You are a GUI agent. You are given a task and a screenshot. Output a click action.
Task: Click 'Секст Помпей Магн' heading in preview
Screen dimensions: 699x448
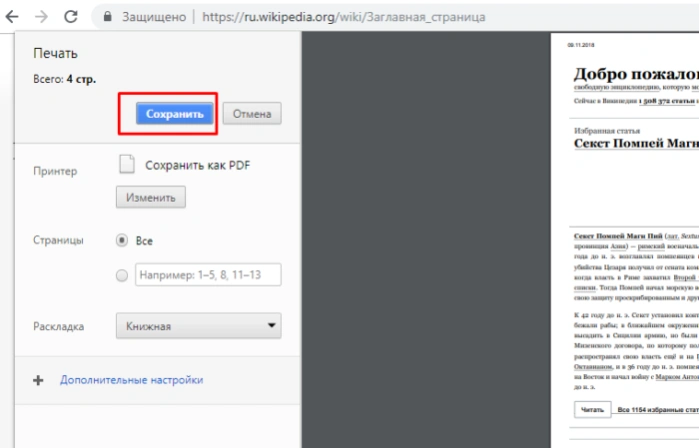click(637, 144)
